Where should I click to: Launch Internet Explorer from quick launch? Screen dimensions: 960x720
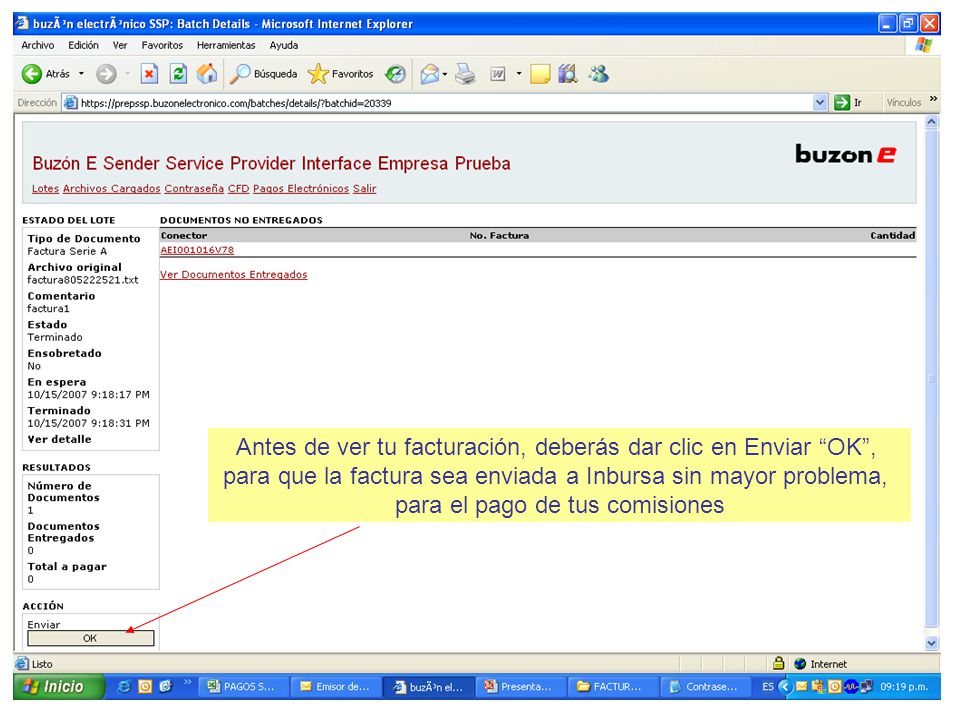pyautogui.click(x=124, y=686)
